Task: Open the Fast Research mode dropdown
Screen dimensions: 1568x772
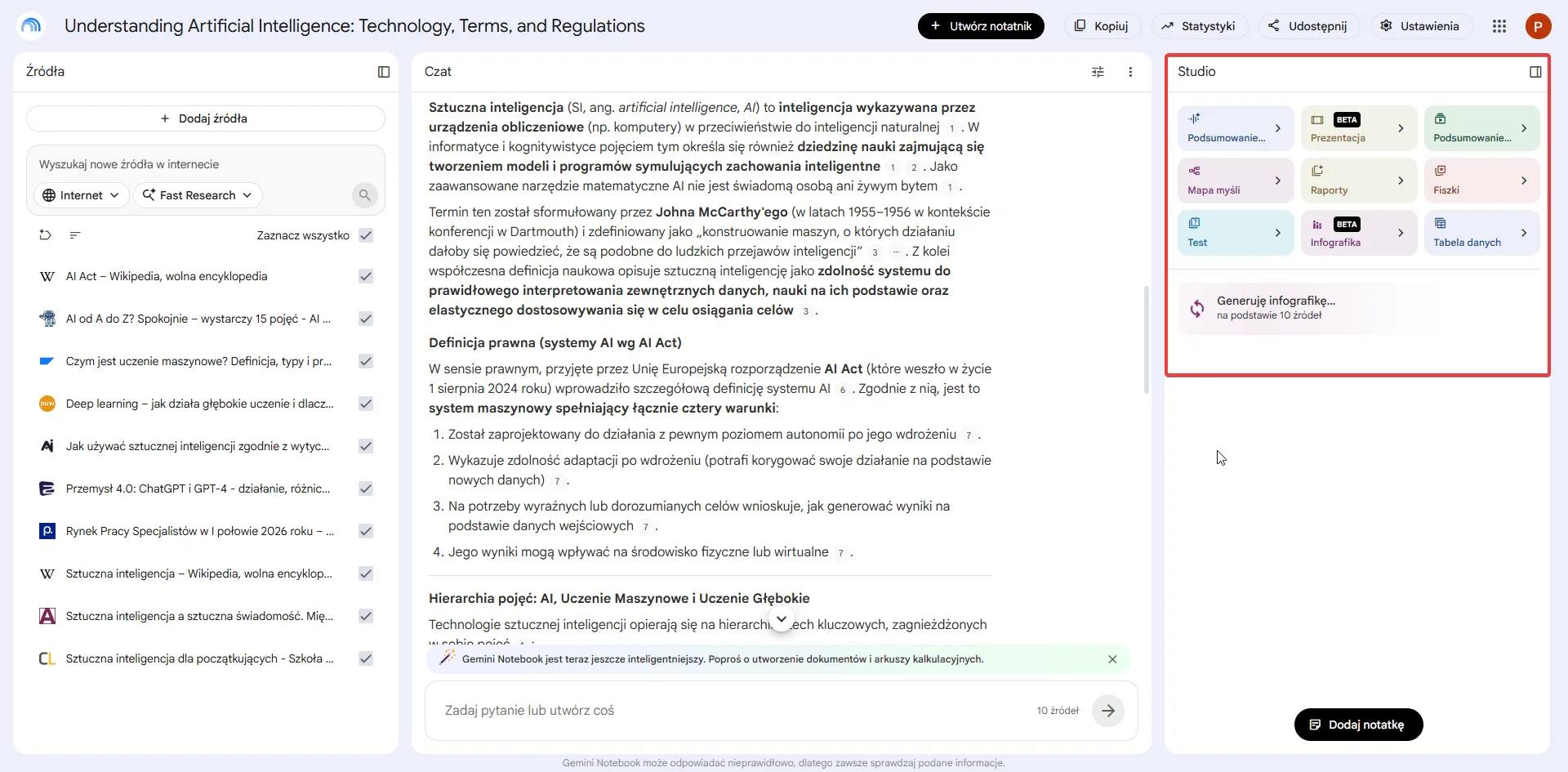Action: point(198,195)
